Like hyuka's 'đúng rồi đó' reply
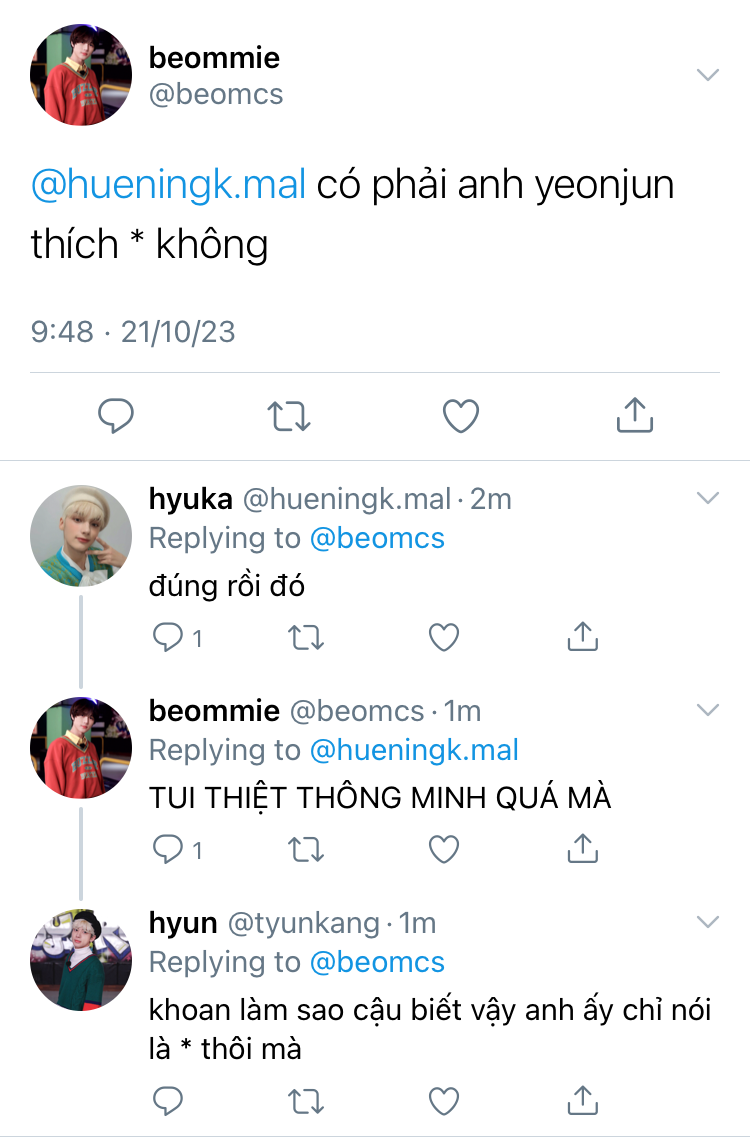This screenshot has height=1137, width=750. click(x=444, y=637)
